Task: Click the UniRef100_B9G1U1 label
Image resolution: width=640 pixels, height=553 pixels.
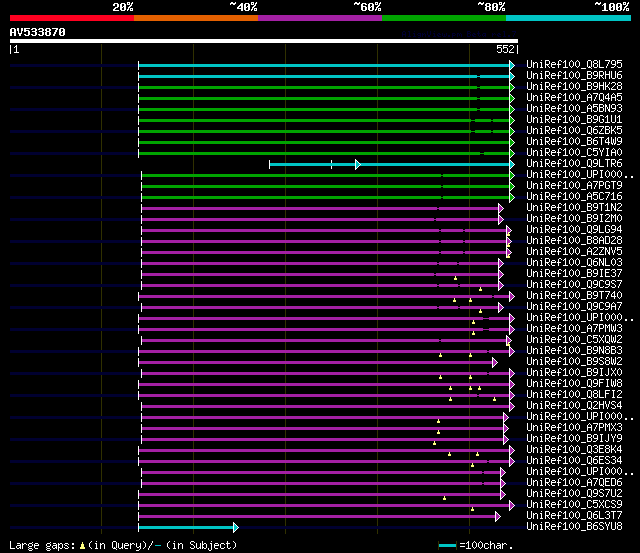Action: (574, 120)
